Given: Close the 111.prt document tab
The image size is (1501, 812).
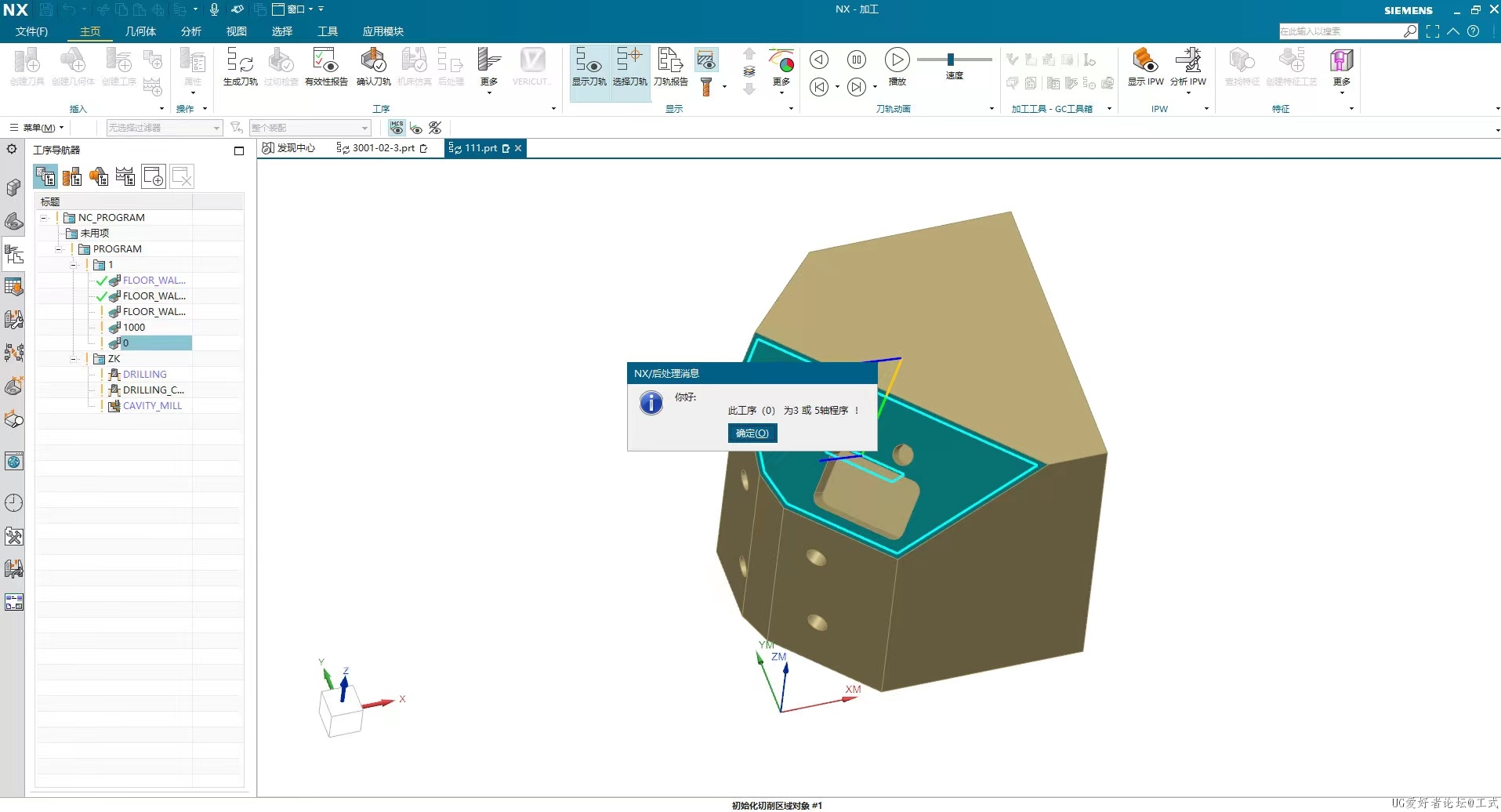Looking at the screenshot, I should [518, 148].
